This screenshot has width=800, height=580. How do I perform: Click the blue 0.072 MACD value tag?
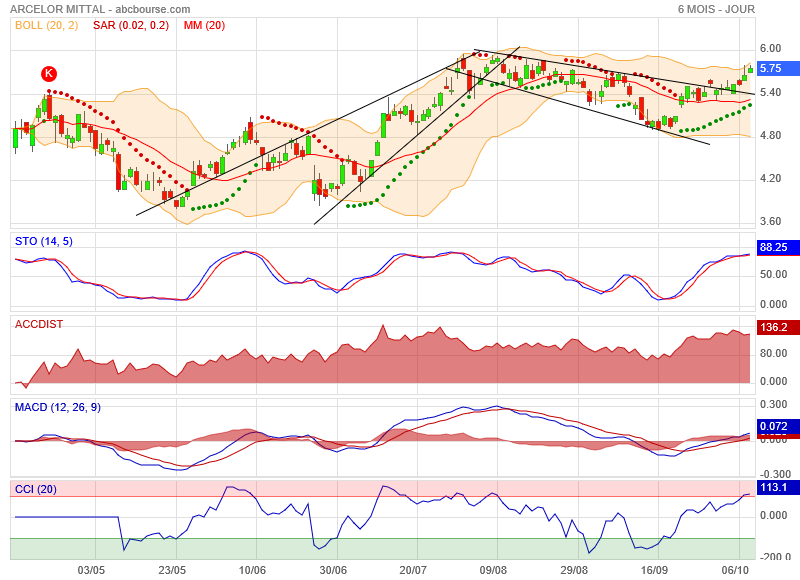(778, 426)
